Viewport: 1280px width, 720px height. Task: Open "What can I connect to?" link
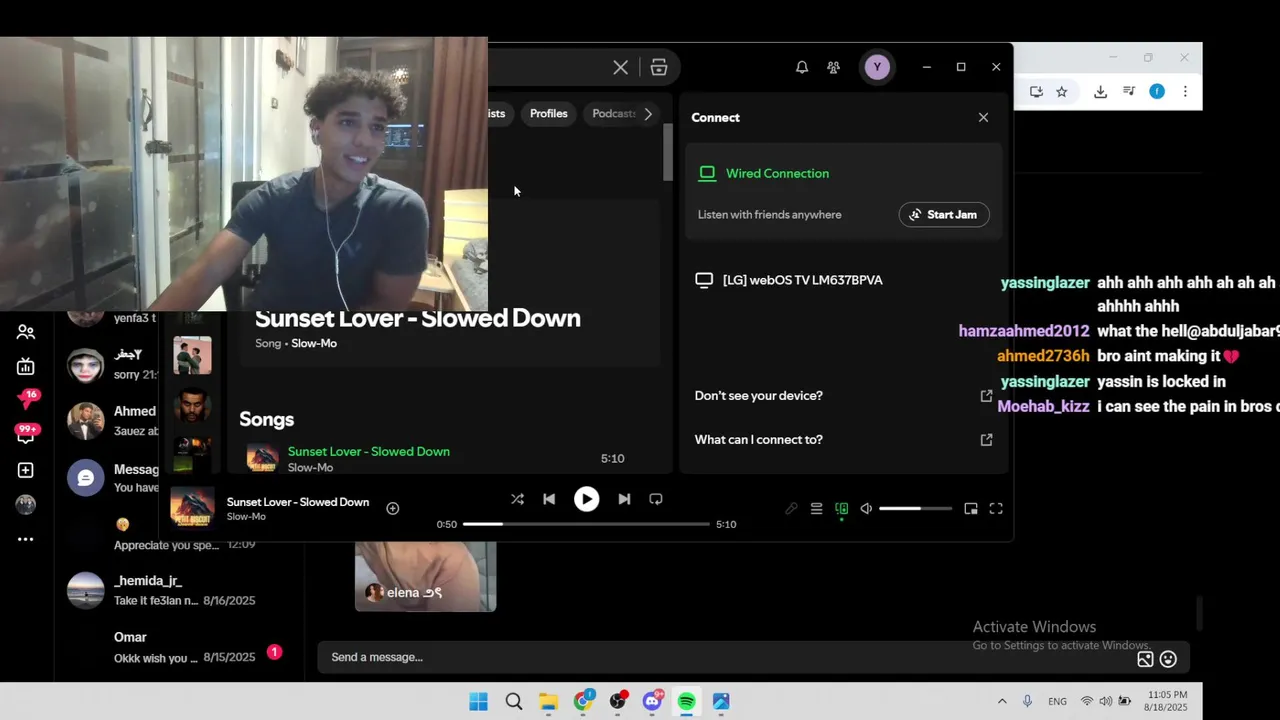tap(843, 440)
